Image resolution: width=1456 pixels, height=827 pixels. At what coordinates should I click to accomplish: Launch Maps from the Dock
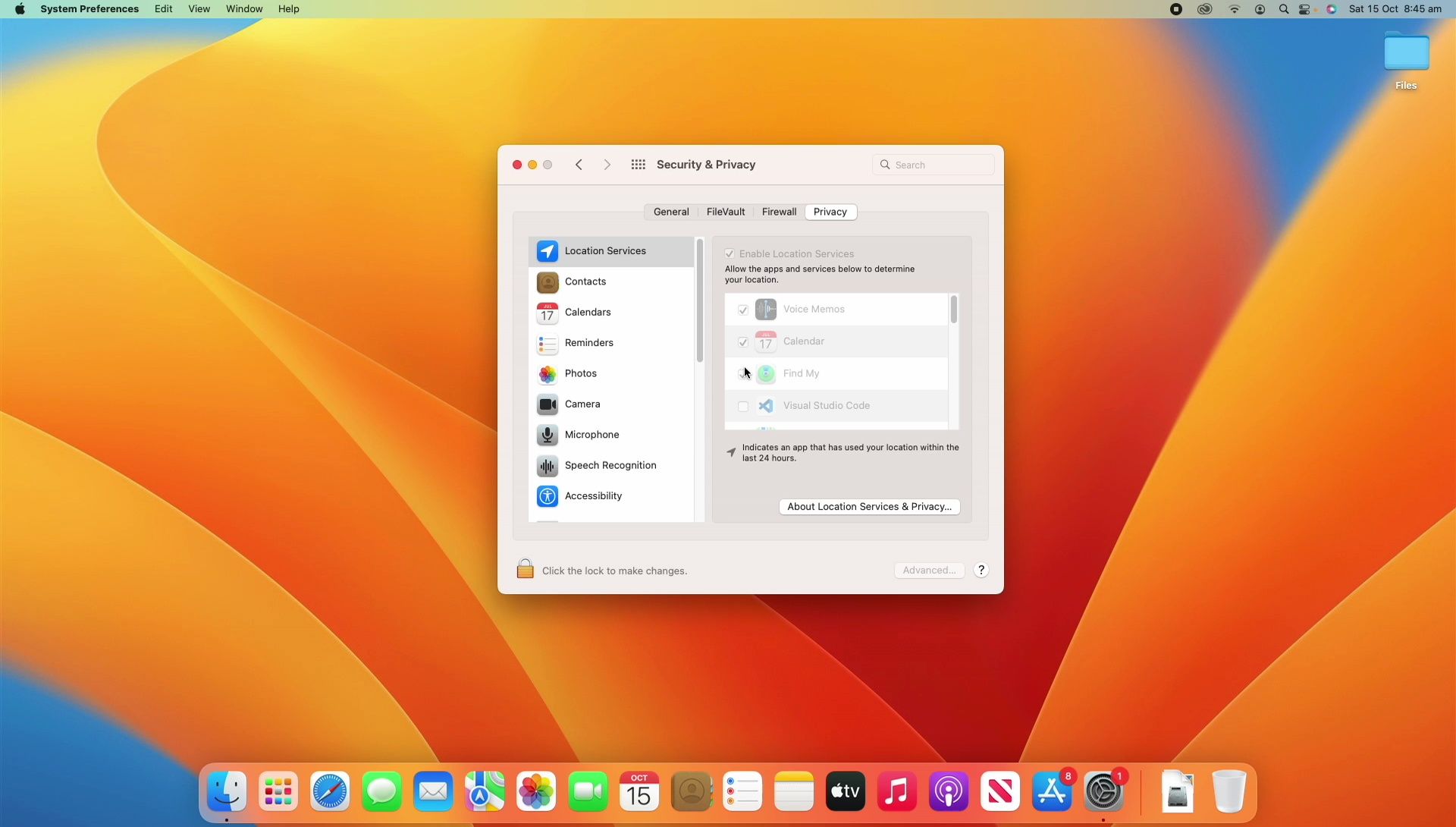coord(485,792)
